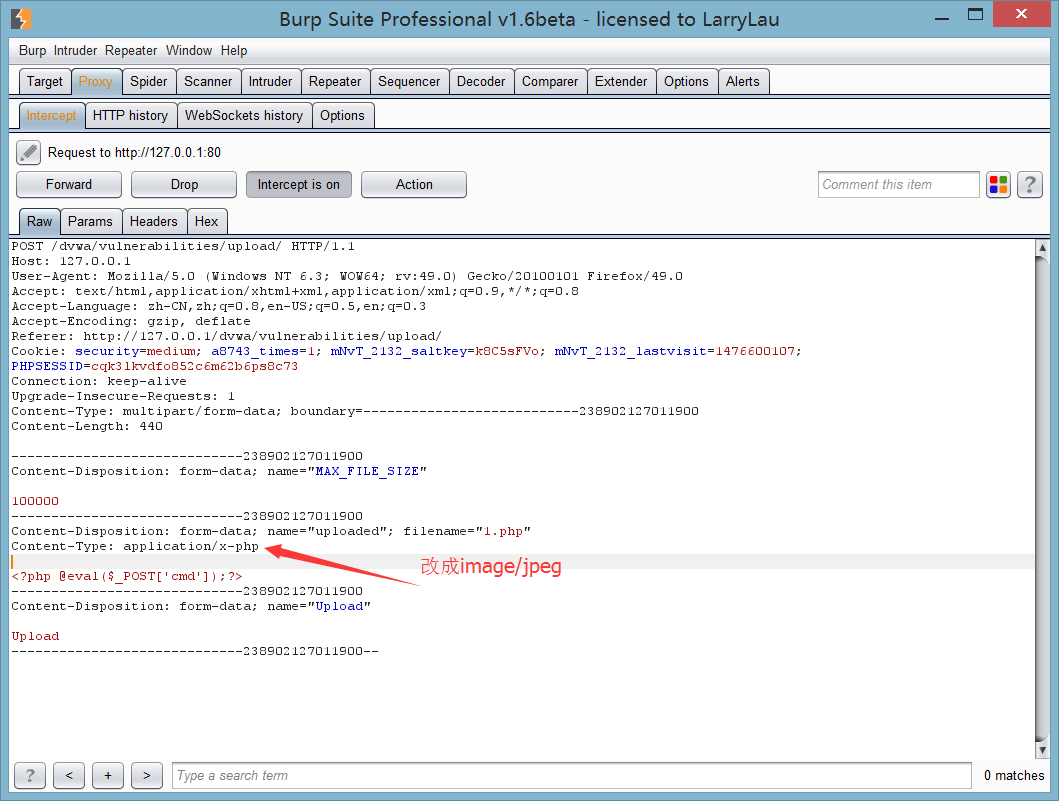Screen dimensions: 1059x801
Task: Click the filename 1.php text
Action: 503,532
